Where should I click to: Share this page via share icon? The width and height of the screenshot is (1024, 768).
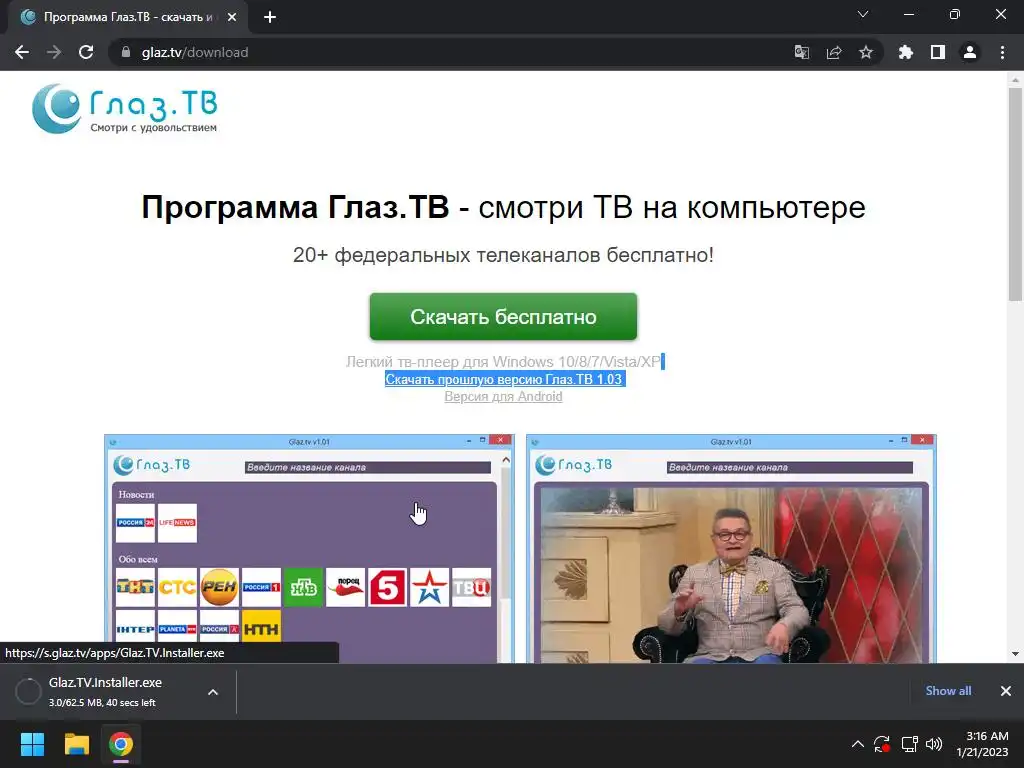834,52
